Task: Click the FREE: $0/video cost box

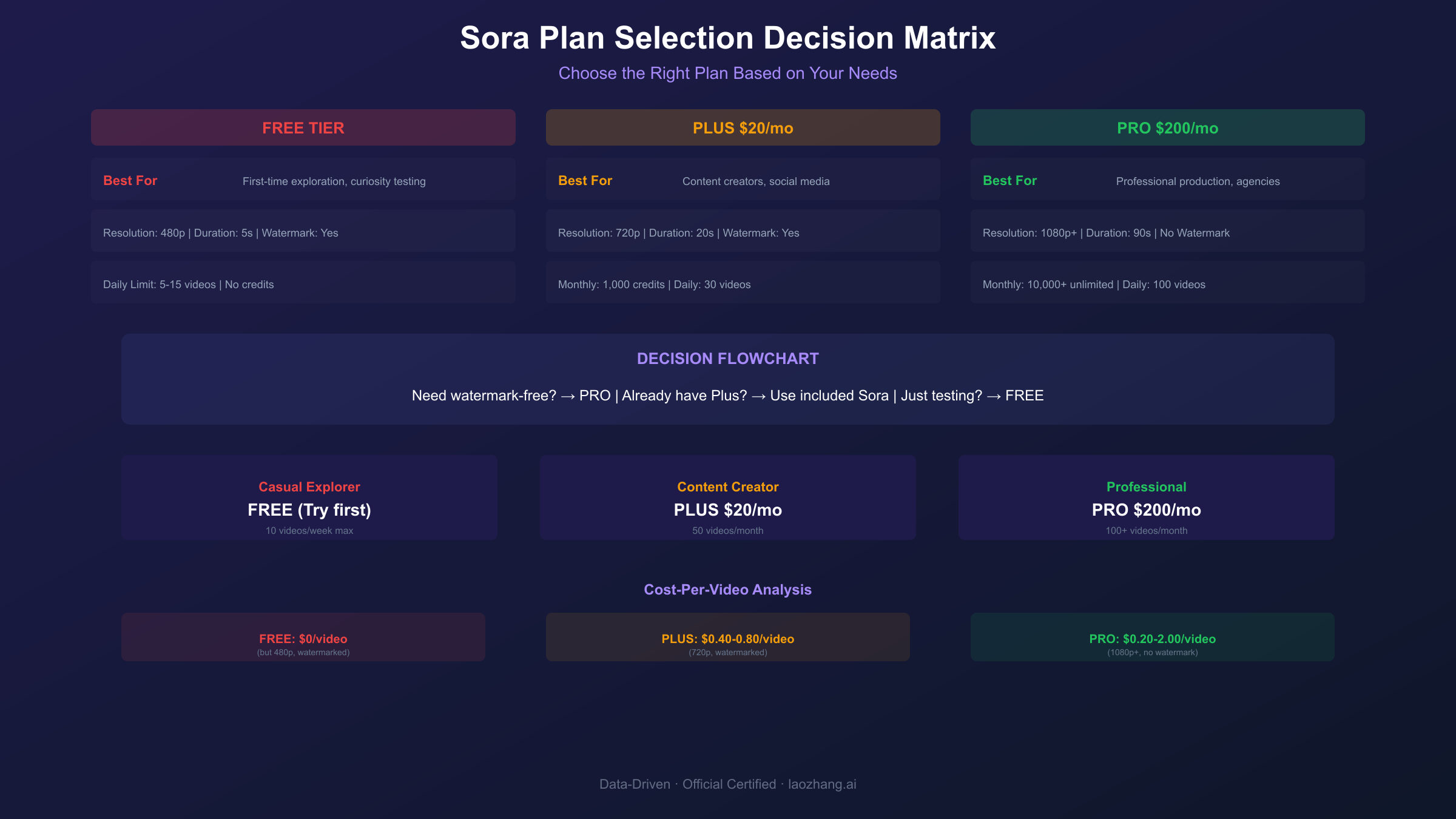Action: point(303,637)
